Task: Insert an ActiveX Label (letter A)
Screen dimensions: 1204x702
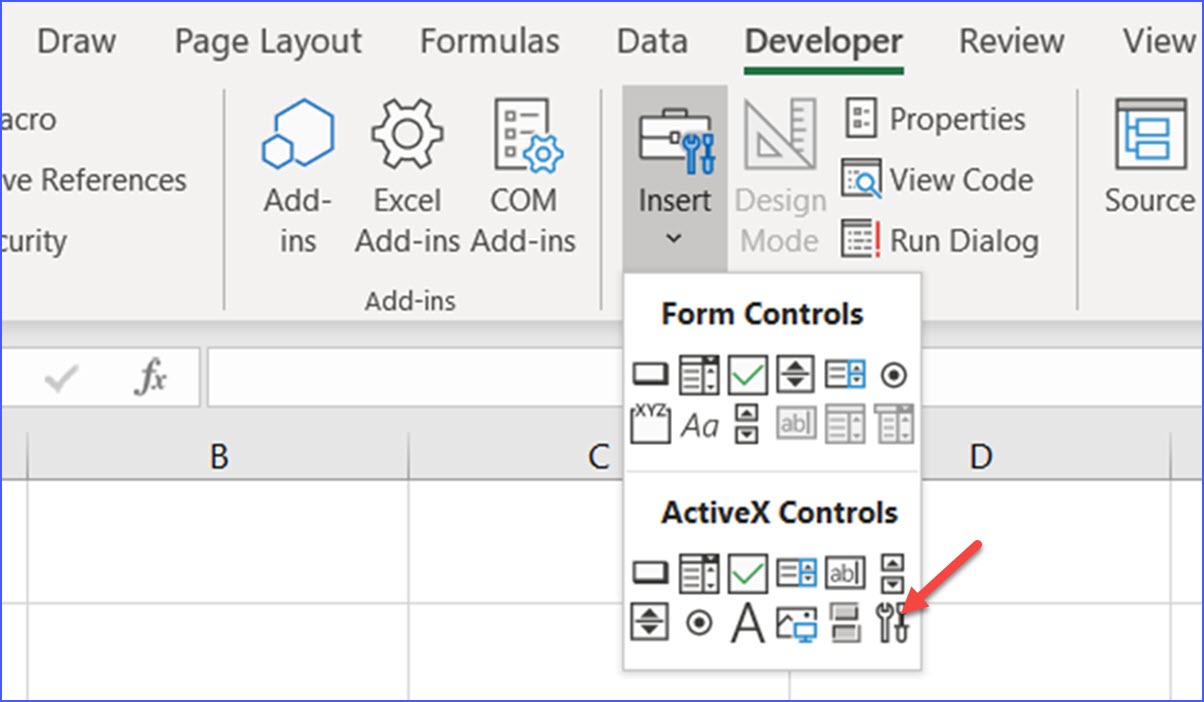Action: coord(747,623)
